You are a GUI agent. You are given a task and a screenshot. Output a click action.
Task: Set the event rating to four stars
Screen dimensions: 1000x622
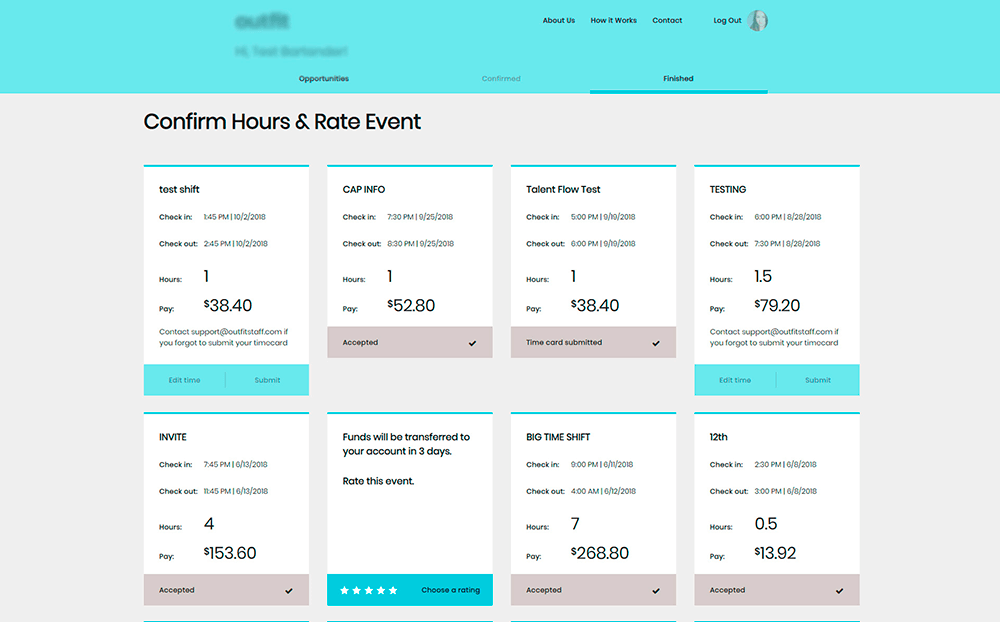pos(381,590)
